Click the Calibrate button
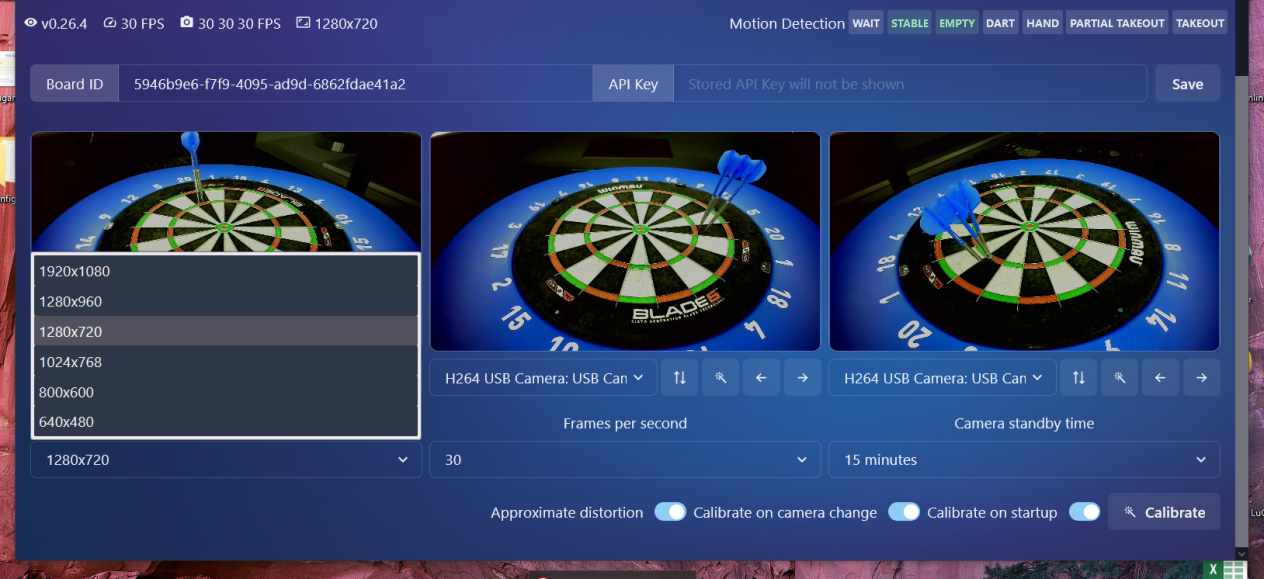 [x=1164, y=512]
